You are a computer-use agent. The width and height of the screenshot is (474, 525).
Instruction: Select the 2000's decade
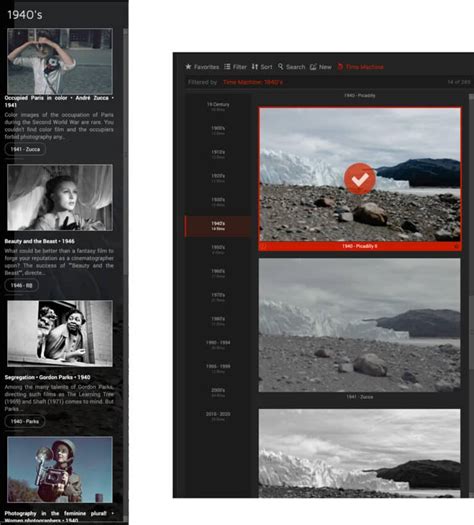pos(218,392)
